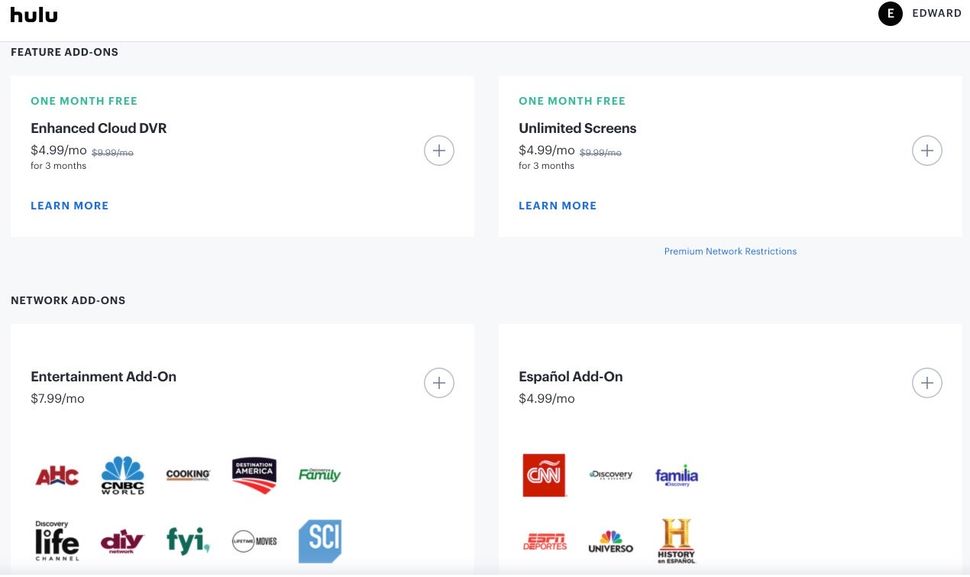Add the Entertainment Add-On

coord(438,382)
